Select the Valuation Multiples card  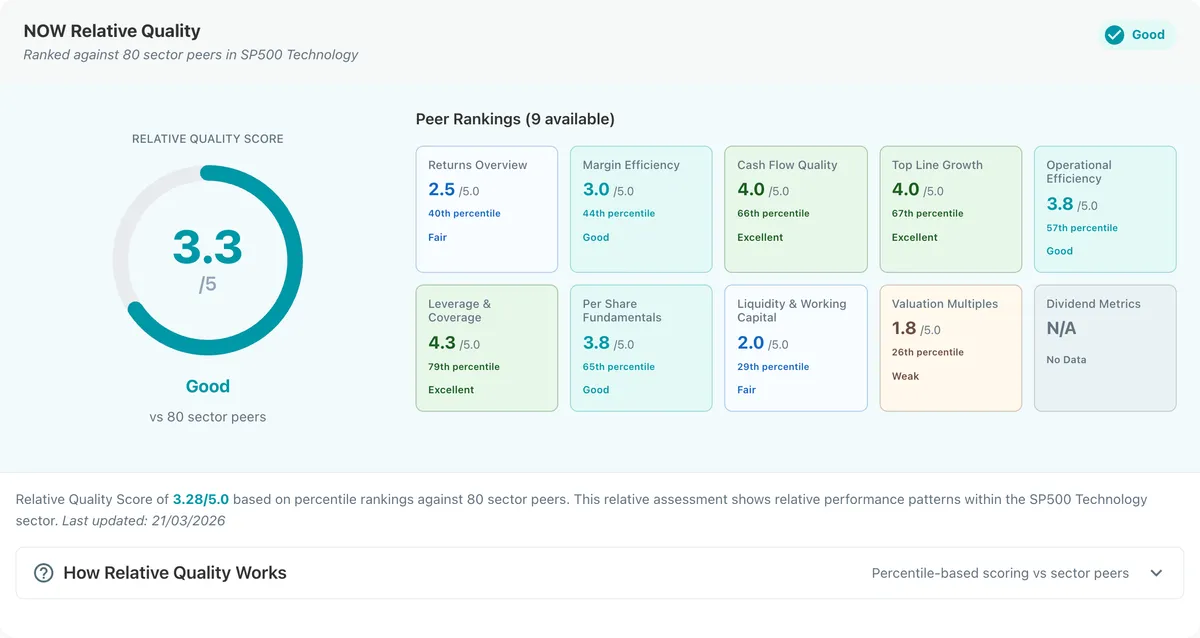click(x=951, y=348)
